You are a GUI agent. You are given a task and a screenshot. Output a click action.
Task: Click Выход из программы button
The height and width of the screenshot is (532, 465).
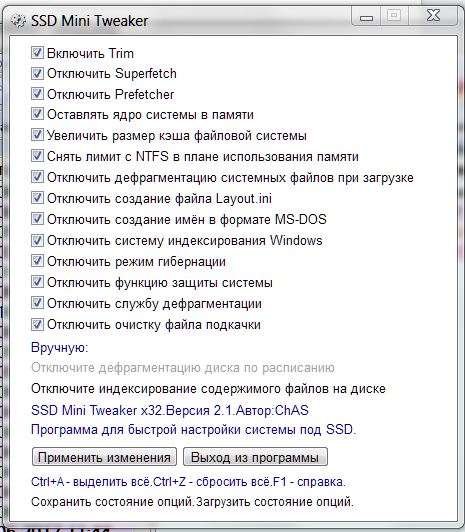coord(255,457)
